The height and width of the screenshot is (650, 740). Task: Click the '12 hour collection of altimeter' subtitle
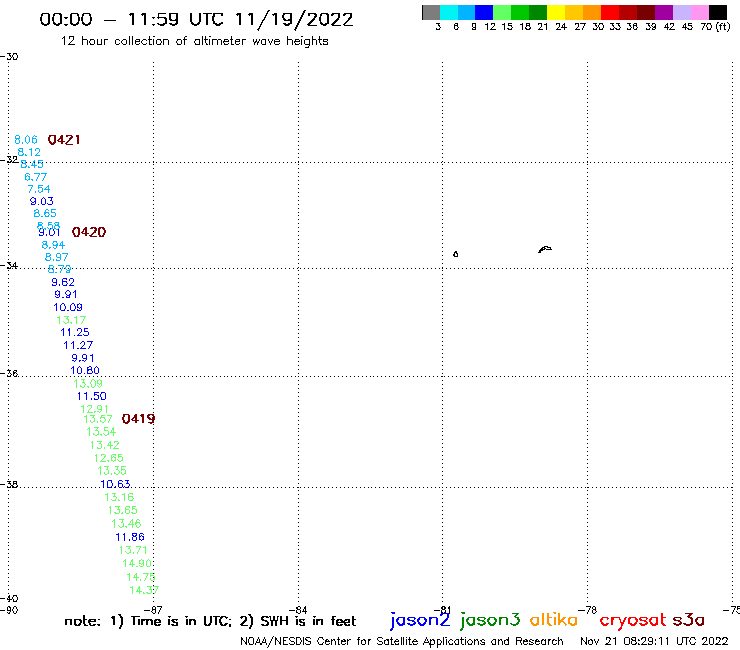pos(194,41)
